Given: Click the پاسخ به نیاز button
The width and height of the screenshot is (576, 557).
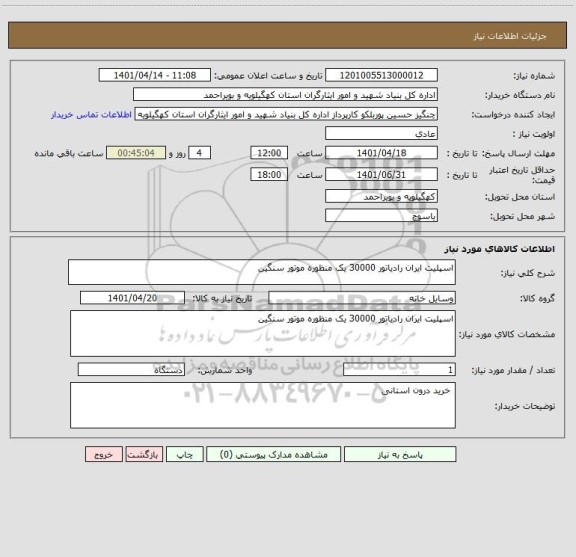Looking at the screenshot, I should tap(400, 454).
